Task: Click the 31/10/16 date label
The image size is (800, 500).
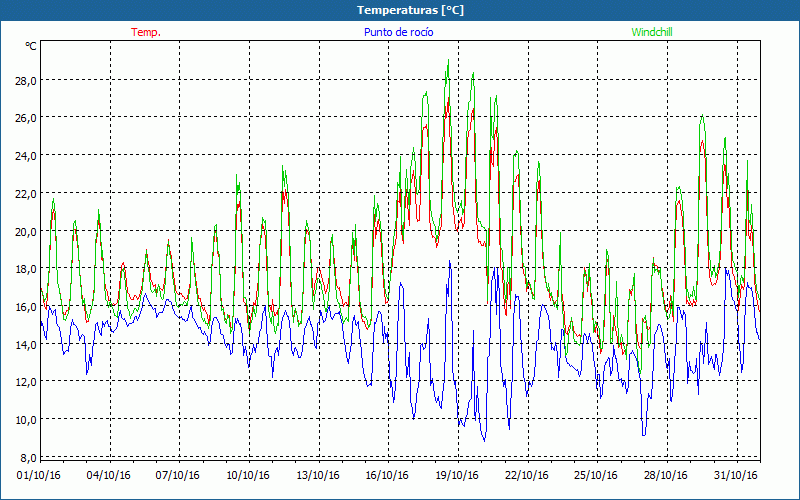Action: click(x=735, y=476)
